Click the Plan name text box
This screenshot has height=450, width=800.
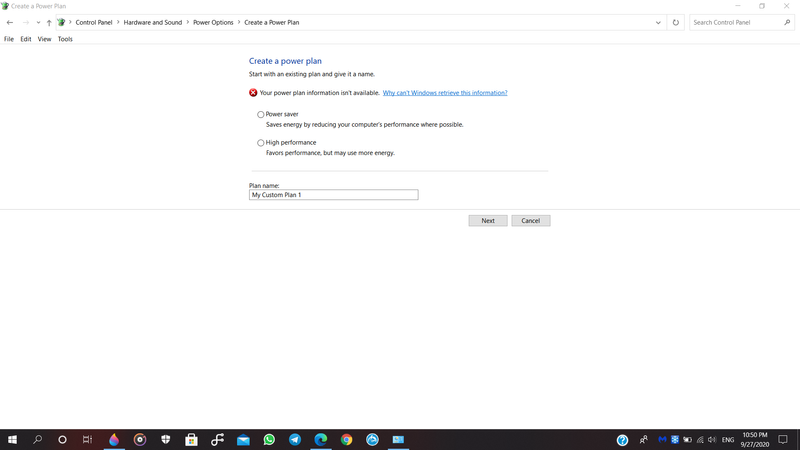point(334,195)
